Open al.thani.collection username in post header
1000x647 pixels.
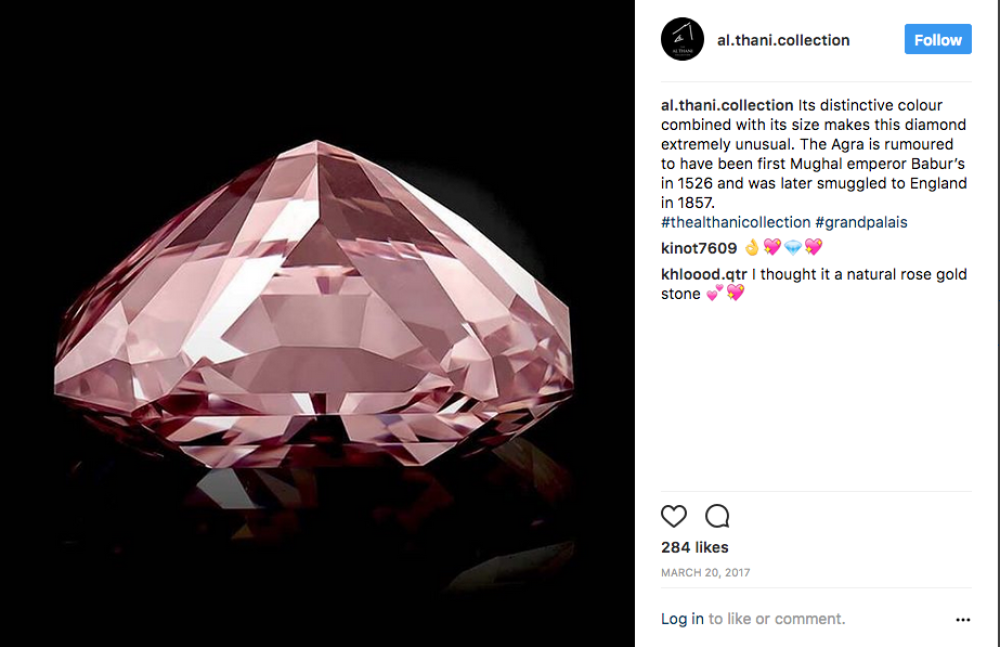[x=783, y=40]
